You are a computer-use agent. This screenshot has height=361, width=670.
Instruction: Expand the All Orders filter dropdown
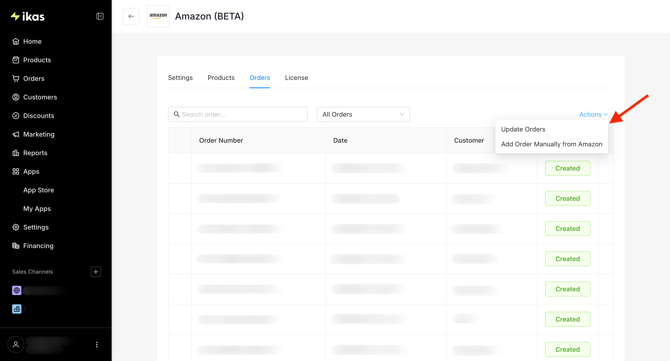363,114
